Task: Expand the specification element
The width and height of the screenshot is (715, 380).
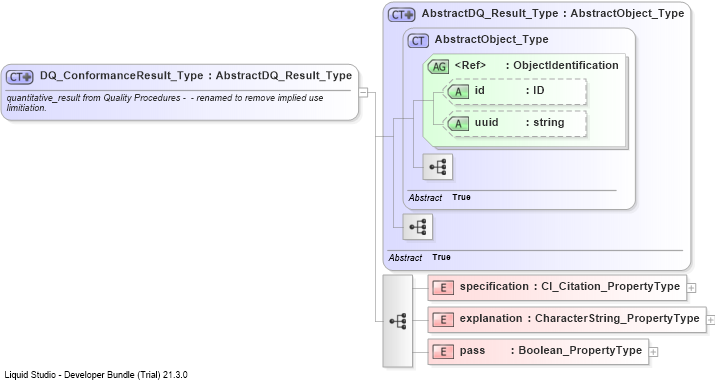Action: coord(692,288)
